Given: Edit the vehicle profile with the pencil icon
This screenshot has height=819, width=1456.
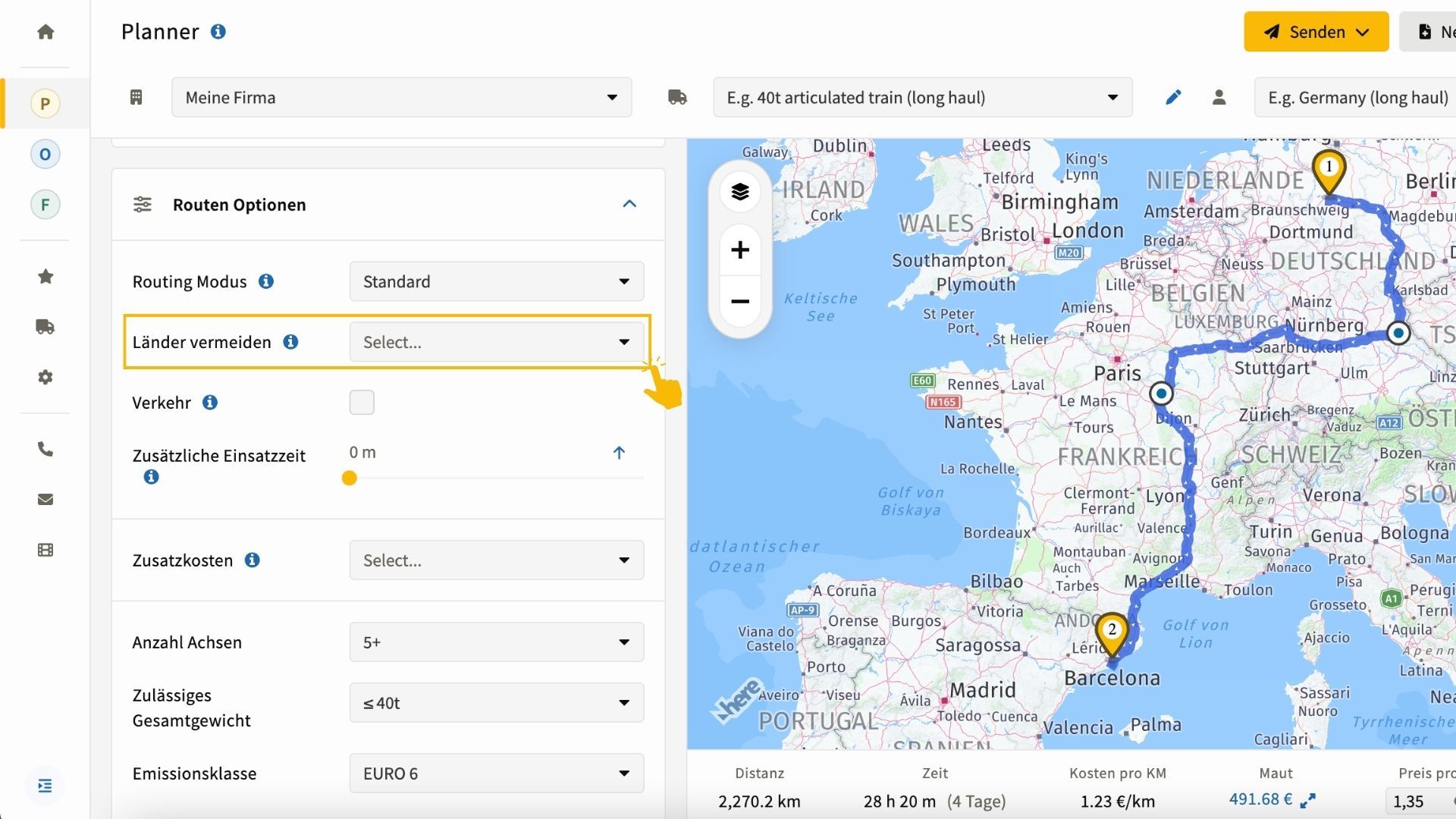Looking at the screenshot, I should click(1173, 97).
